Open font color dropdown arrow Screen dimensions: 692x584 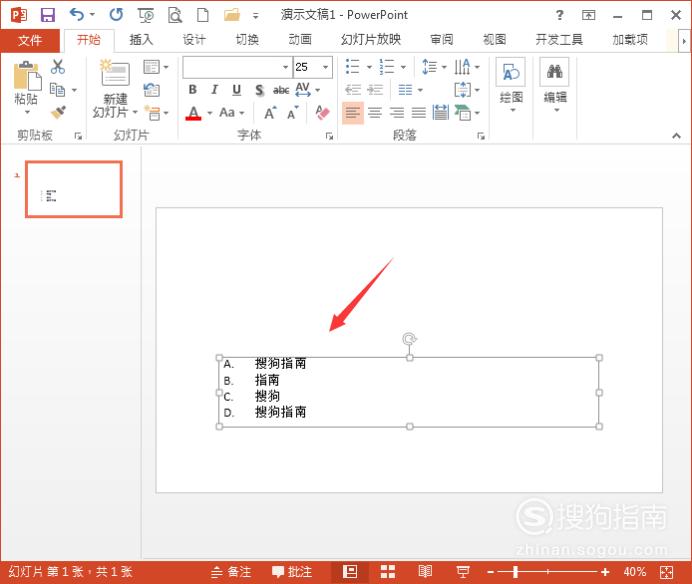tap(210, 113)
